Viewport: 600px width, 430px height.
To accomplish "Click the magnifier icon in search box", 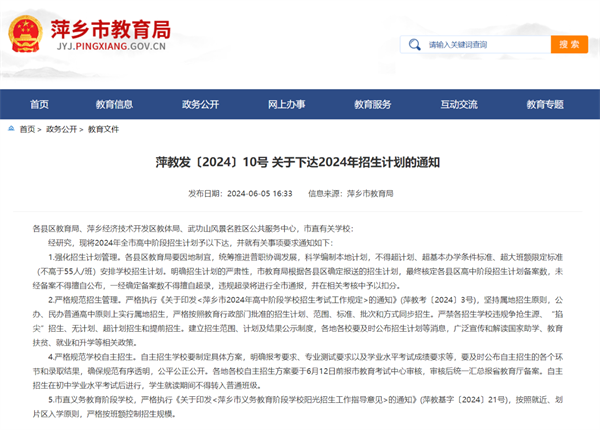I will (414, 45).
